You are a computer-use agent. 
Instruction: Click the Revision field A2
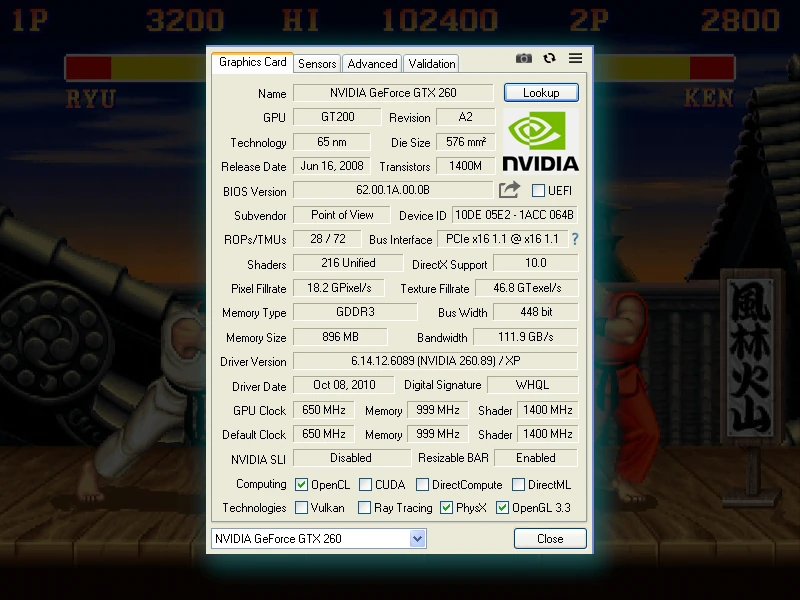pos(465,117)
